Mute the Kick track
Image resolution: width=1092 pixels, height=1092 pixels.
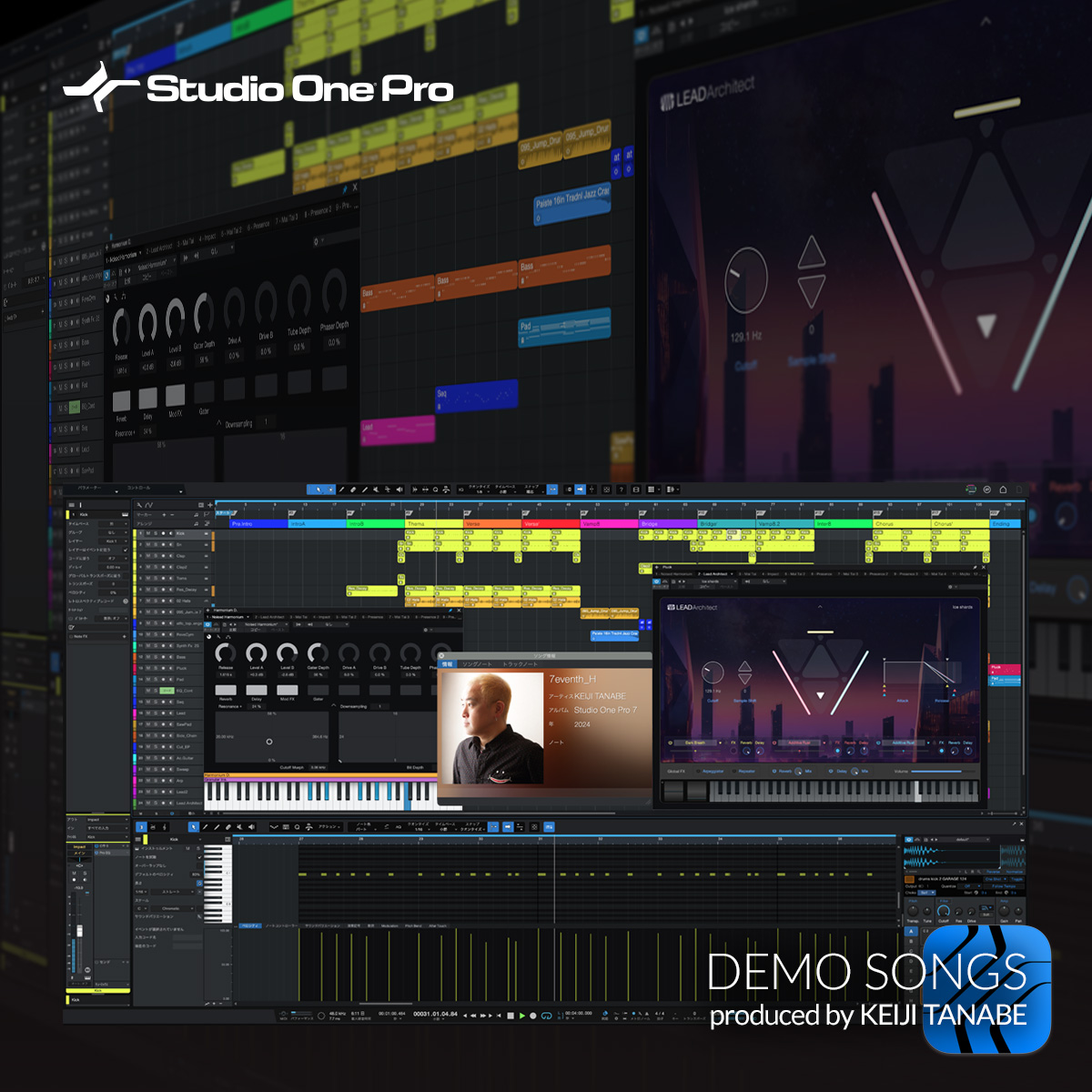148,533
